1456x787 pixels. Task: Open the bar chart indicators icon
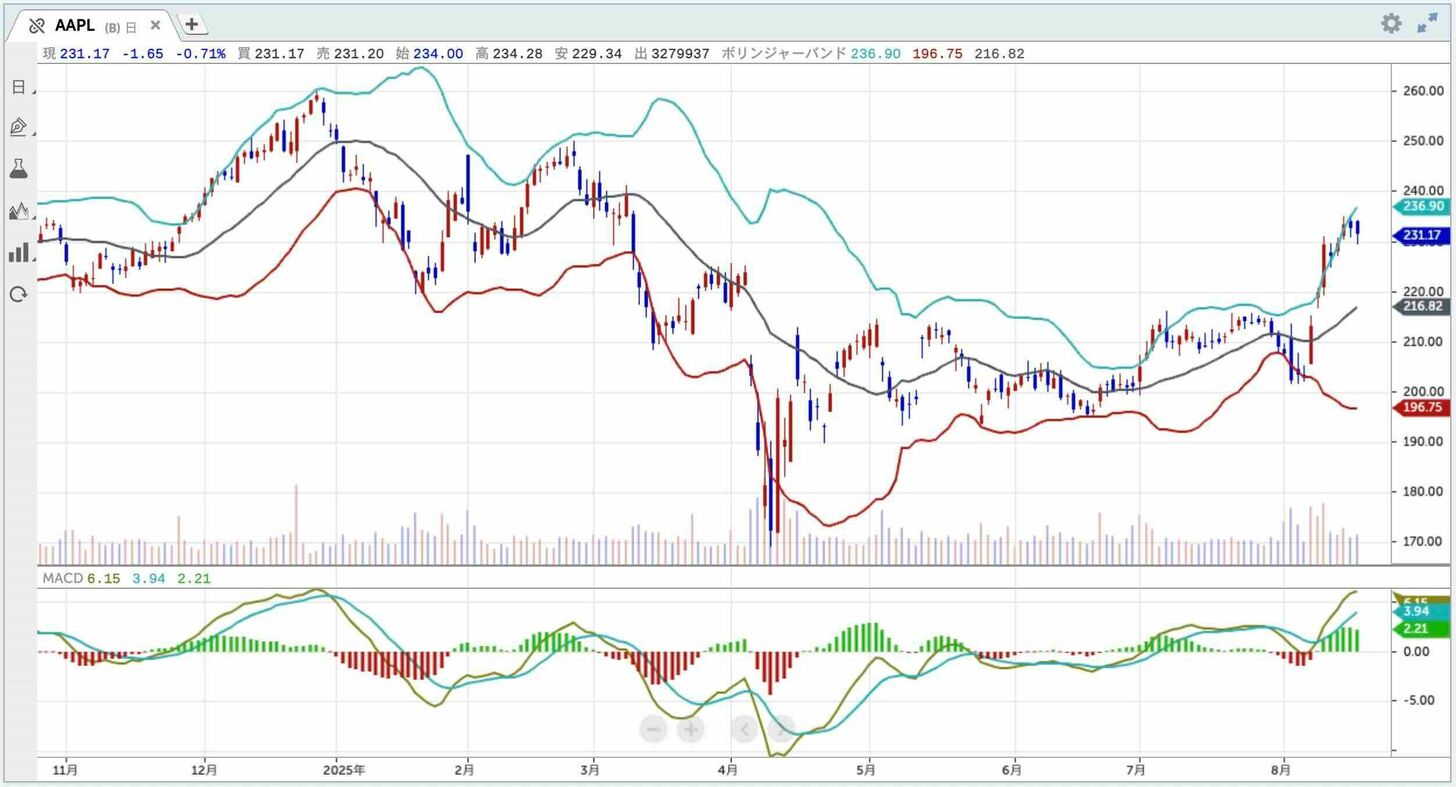pos(18,252)
